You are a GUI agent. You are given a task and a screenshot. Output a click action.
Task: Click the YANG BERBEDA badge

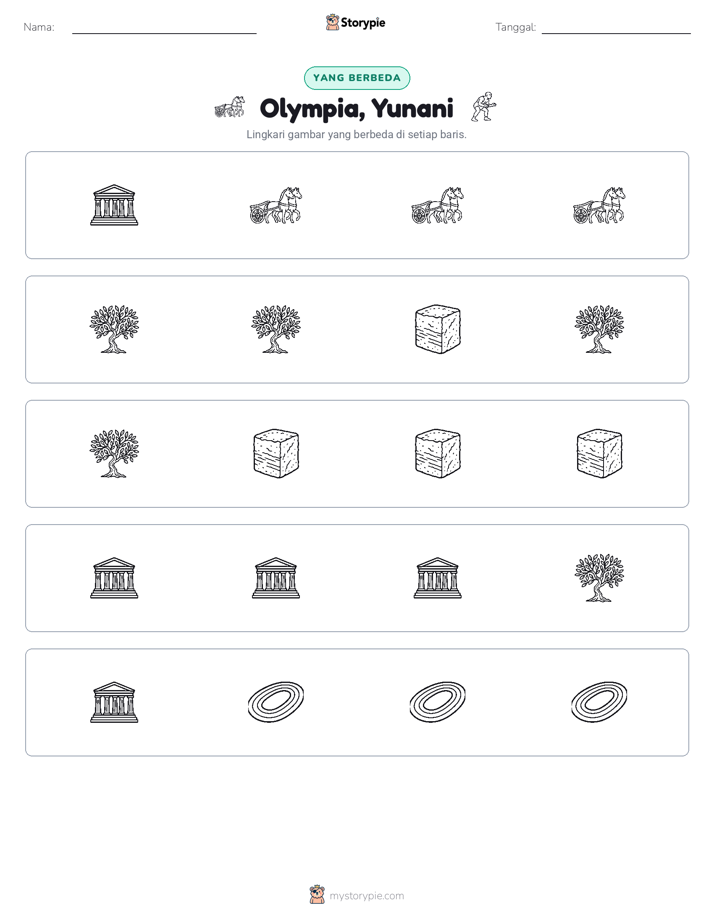357,78
